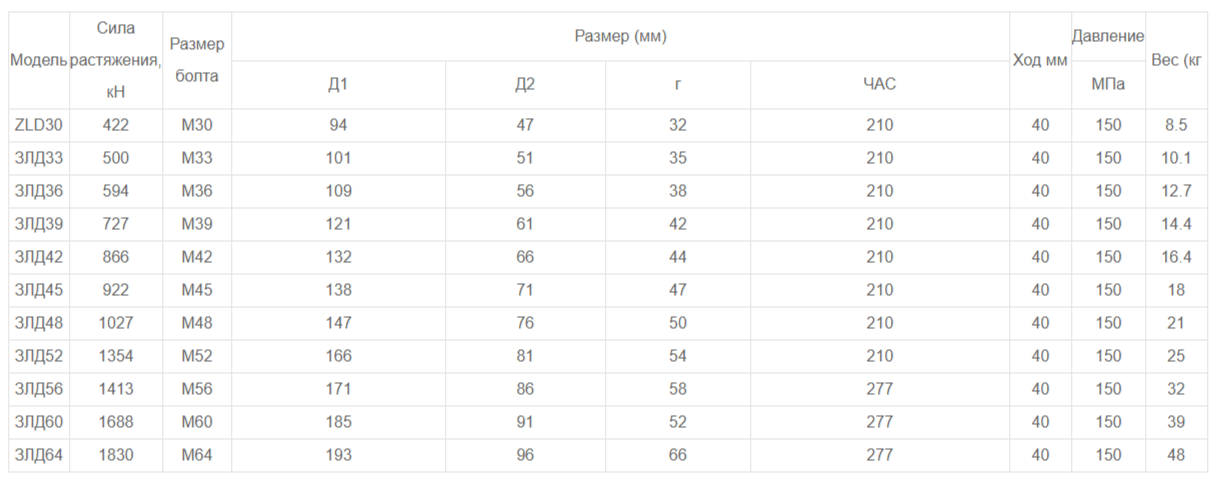The image size is (1223, 483).
Task: Select the weight value 8.5 cell
Action: click(1176, 125)
